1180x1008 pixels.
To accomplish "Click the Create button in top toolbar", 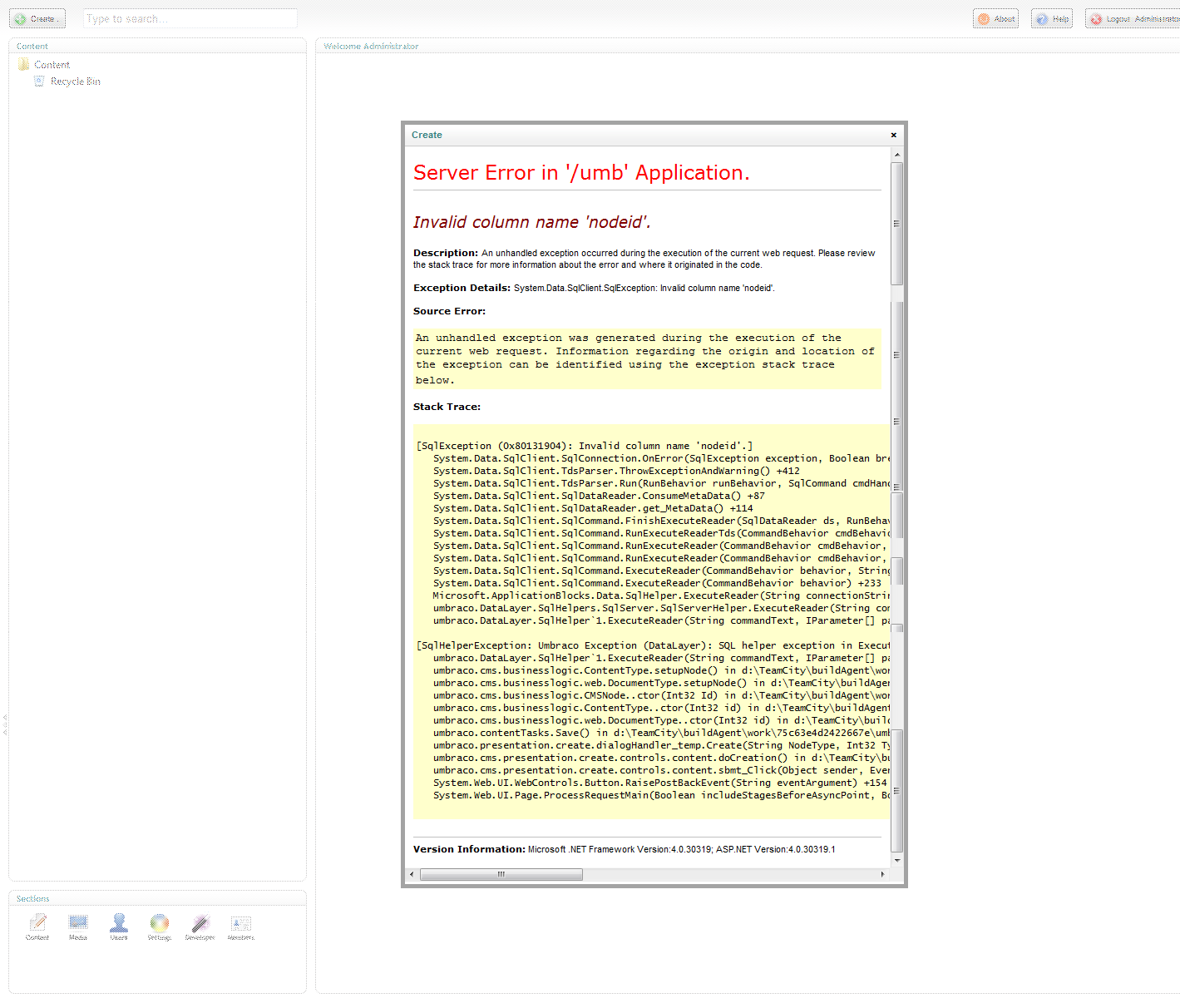I will pyautogui.click(x=37, y=18).
